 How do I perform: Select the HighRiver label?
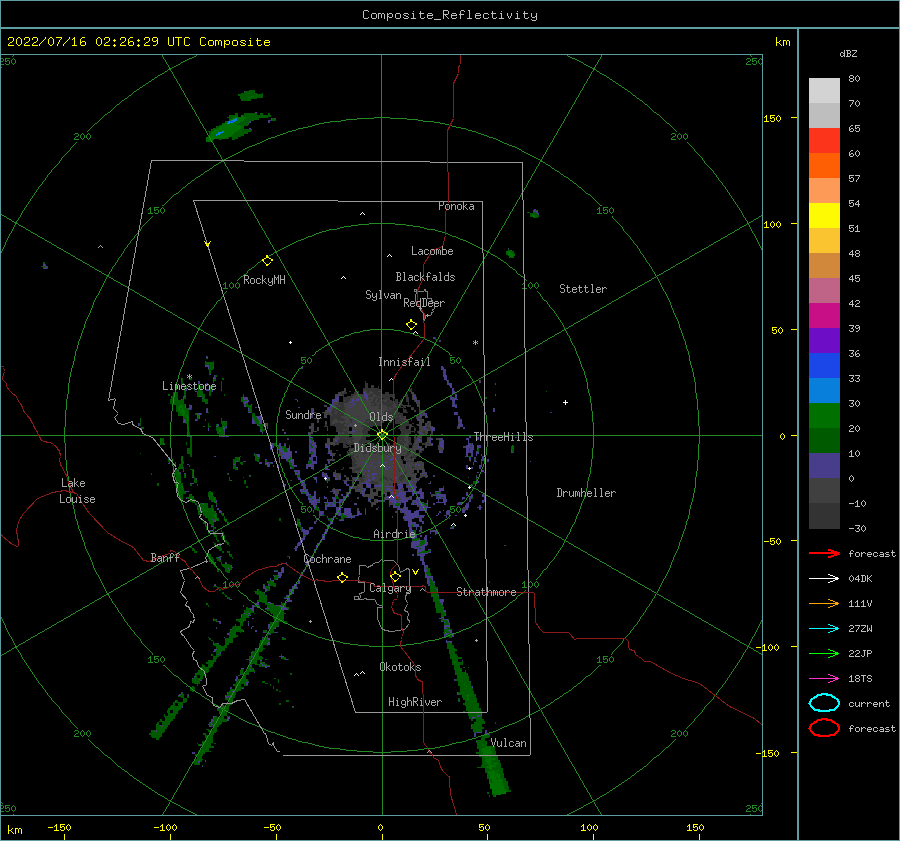(414, 702)
